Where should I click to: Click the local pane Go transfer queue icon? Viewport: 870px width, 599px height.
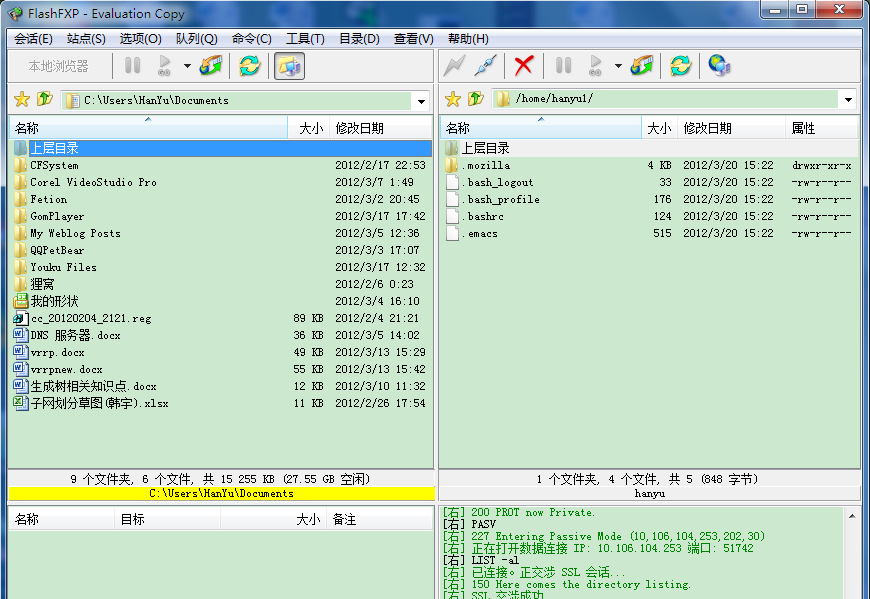164,65
